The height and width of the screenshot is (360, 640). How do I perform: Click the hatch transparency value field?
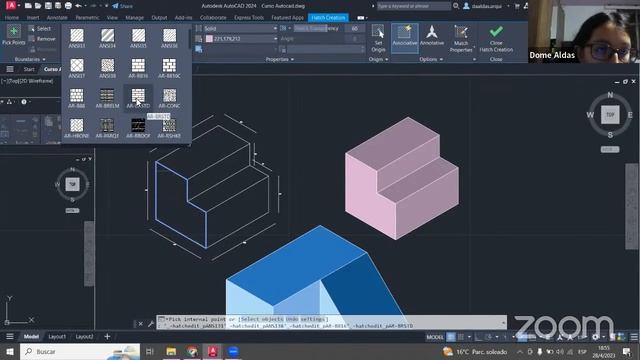pos(354,28)
